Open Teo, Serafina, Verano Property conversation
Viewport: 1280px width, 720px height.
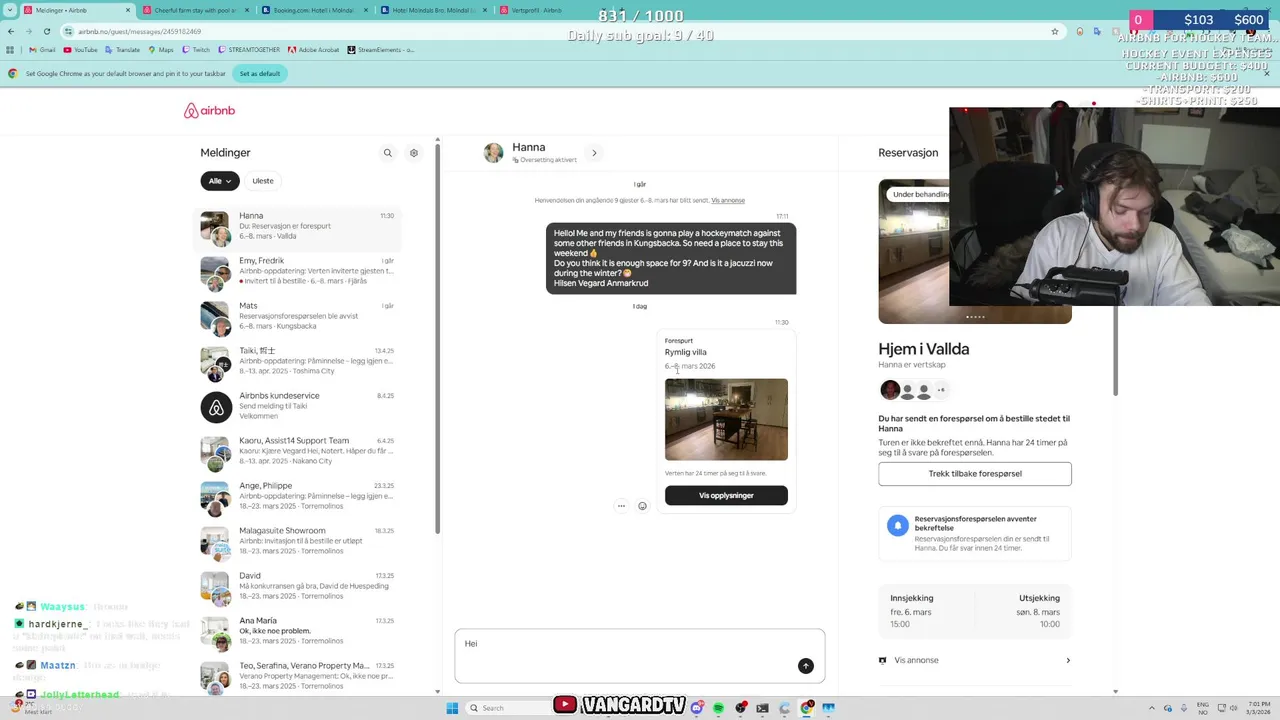click(x=297, y=677)
